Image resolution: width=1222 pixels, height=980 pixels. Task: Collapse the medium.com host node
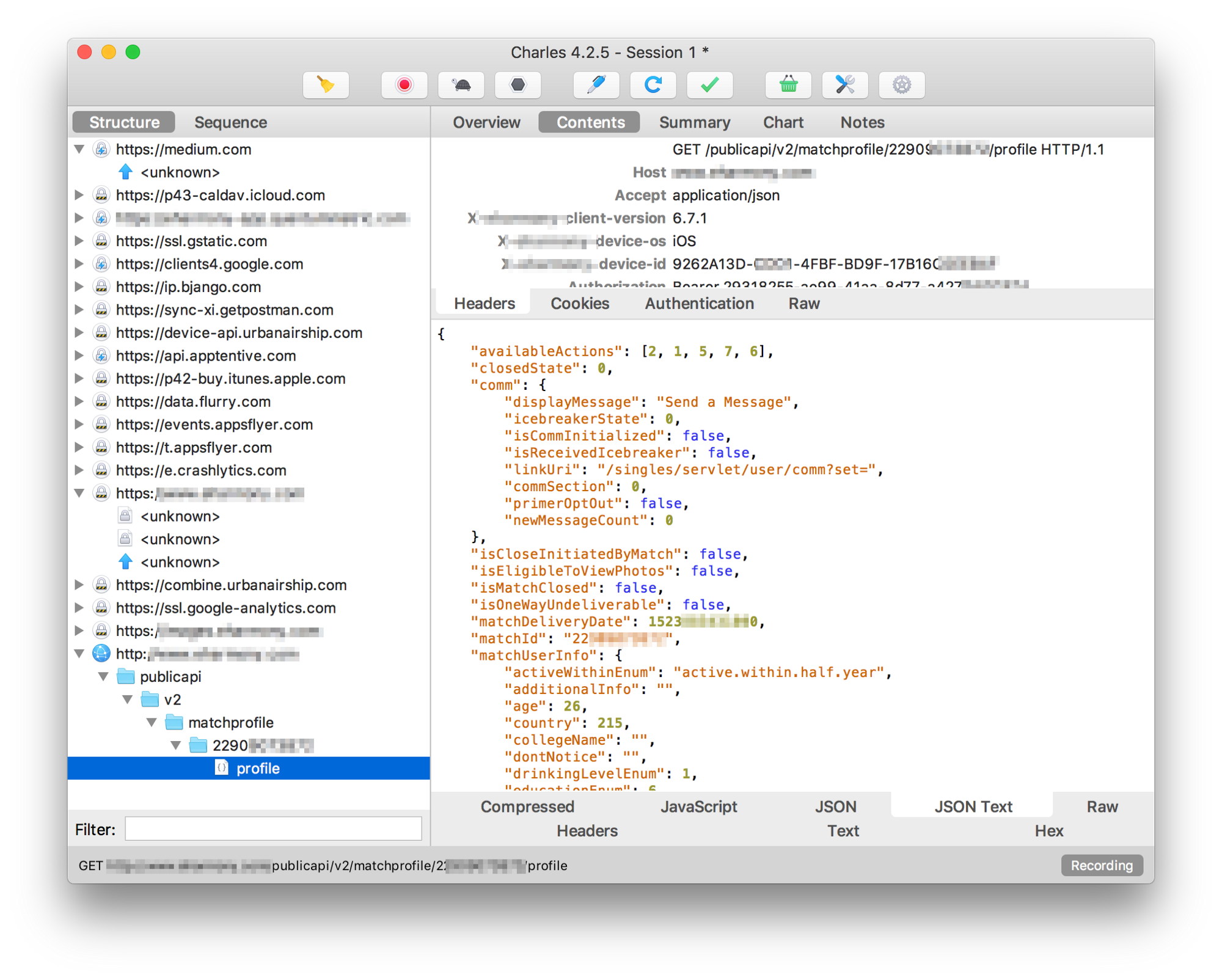tap(79, 149)
